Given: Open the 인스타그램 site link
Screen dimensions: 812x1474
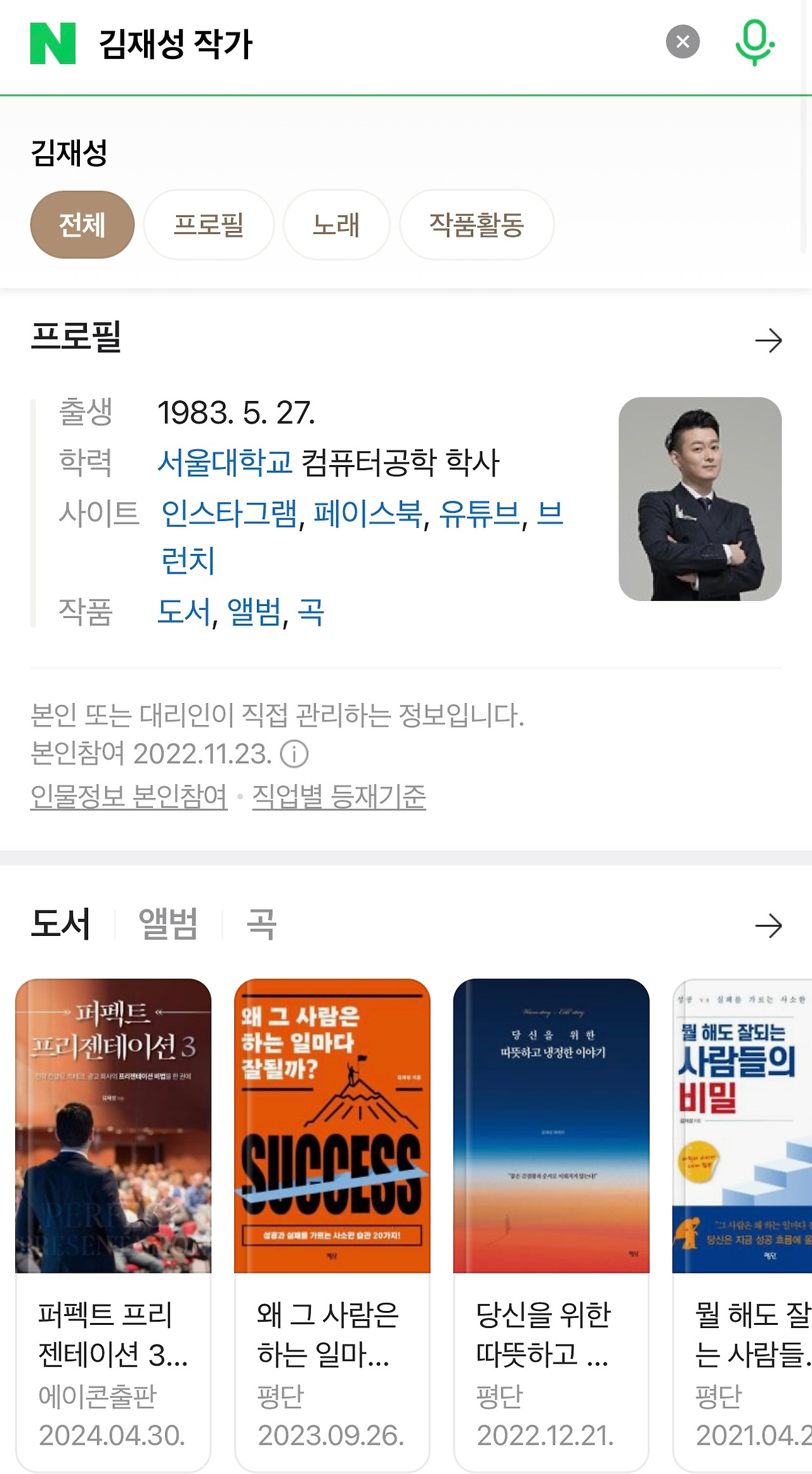Looking at the screenshot, I should pos(230,513).
